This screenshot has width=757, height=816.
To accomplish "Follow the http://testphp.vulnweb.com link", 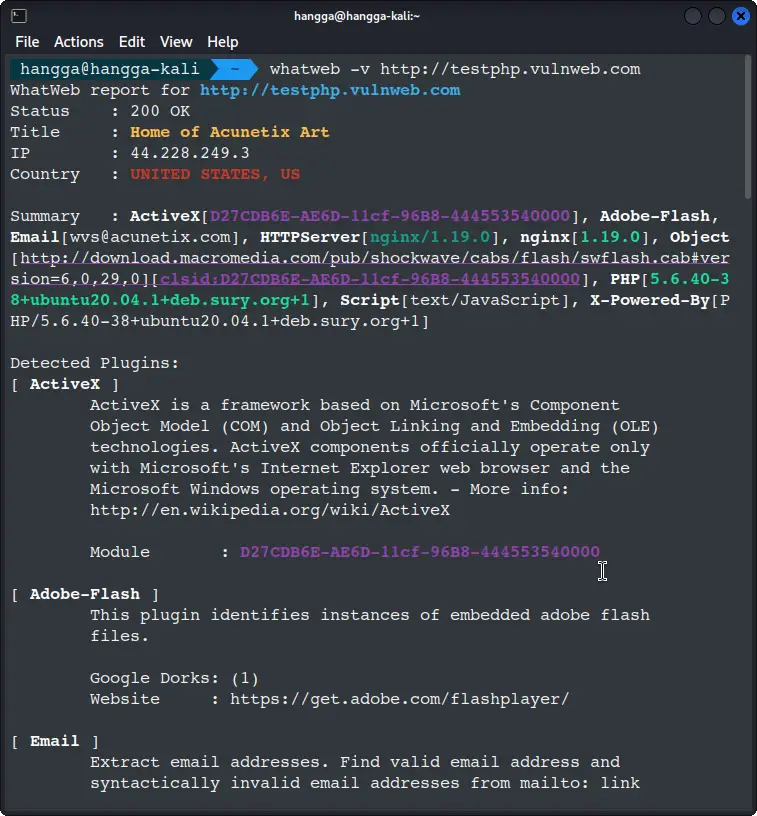I will [332, 90].
